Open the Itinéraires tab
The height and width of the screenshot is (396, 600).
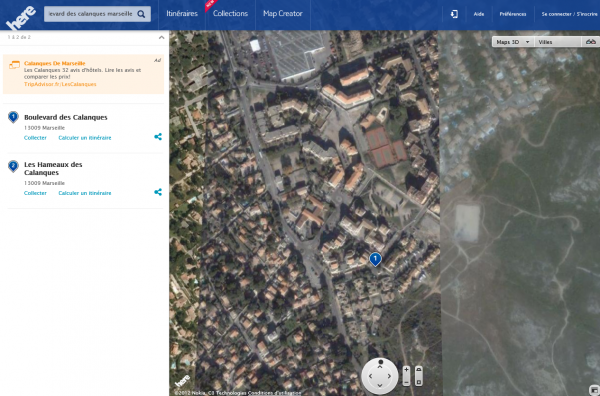[x=182, y=14]
